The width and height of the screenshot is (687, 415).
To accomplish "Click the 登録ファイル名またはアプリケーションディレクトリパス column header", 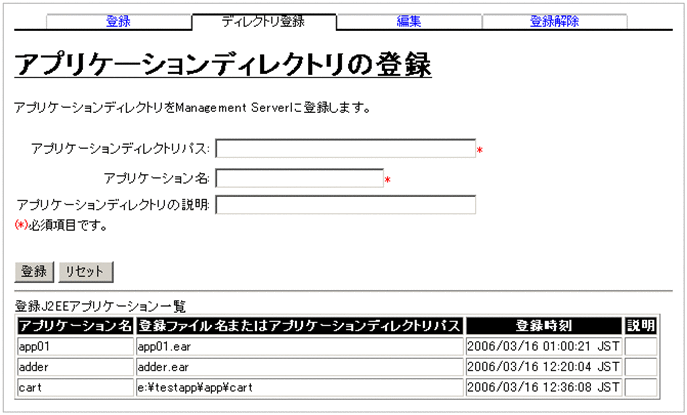I will (300, 326).
